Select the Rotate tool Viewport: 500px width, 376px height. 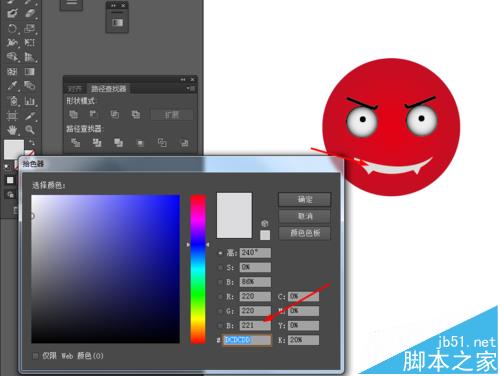point(12,28)
